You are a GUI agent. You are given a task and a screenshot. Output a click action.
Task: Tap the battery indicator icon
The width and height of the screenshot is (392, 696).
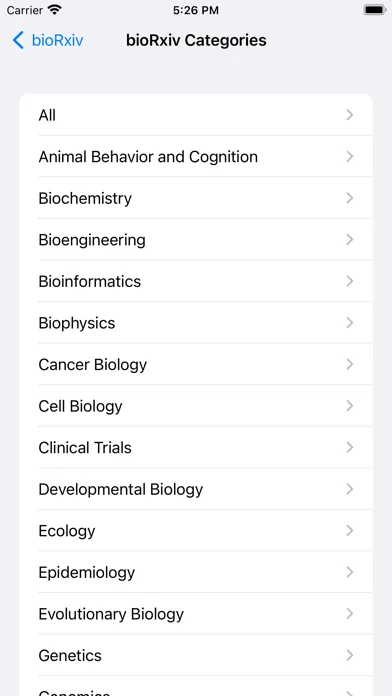[374, 10]
